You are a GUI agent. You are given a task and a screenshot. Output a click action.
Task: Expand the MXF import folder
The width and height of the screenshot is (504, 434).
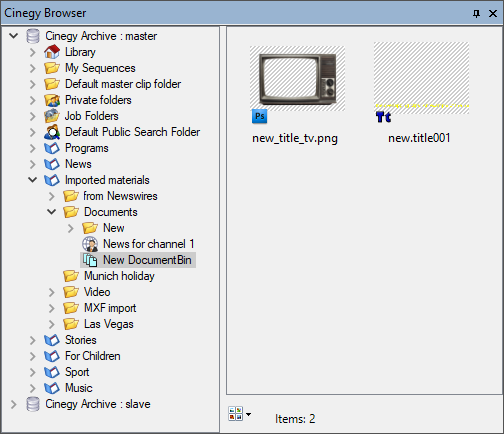(x=52, y=308)
